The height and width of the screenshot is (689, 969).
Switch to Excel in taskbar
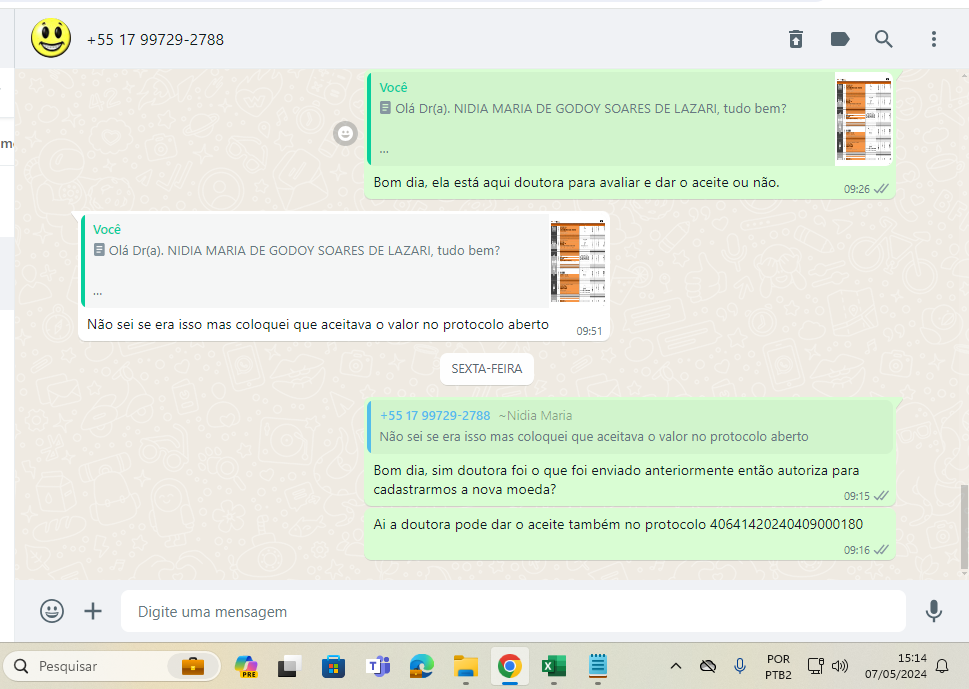[554, 666]
